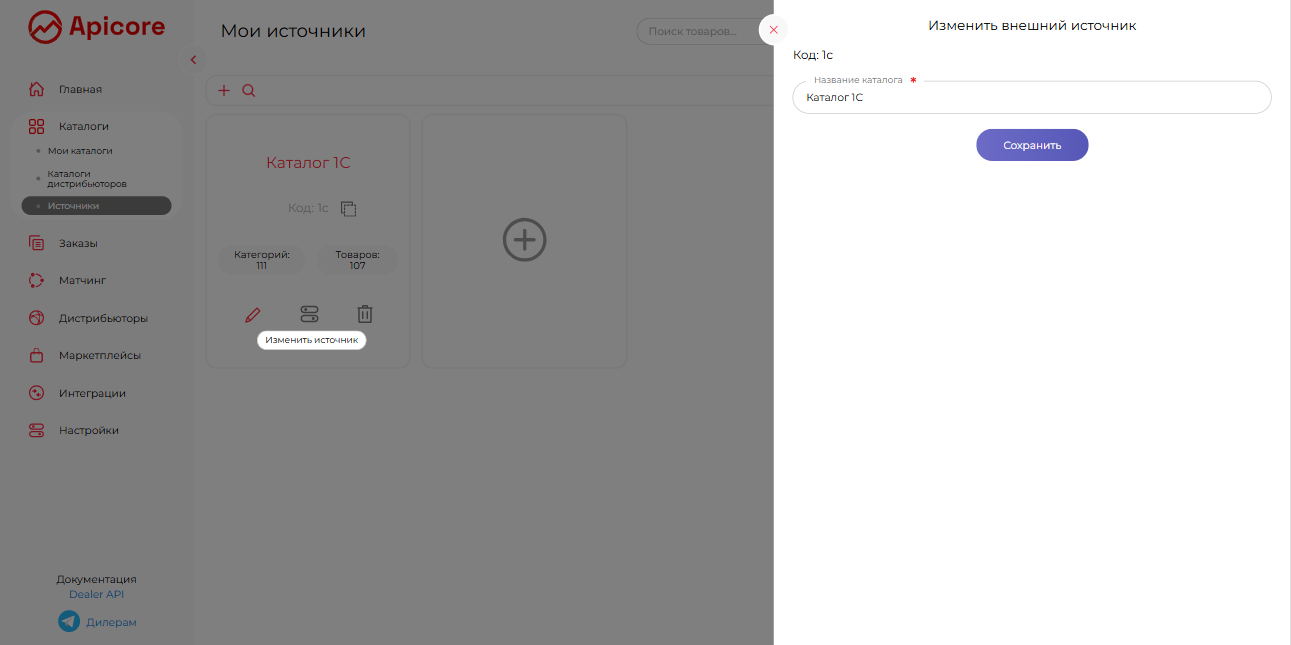Go to Заказы menu item
This screenshot has width=1291, height=645.
tap(78, 244)
